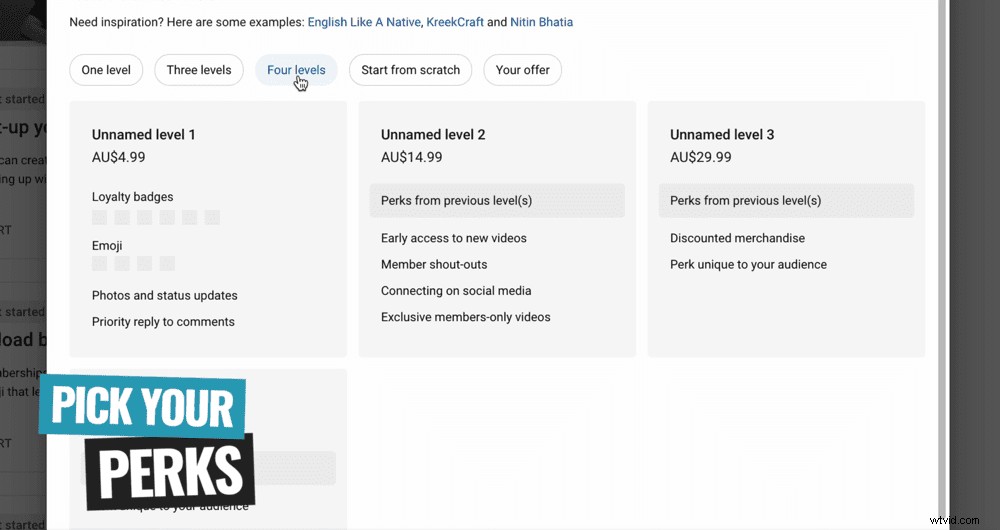Select the "Your offer" chip
The height and width of the screenshot is (530, 1000).
tap(522, 70)
